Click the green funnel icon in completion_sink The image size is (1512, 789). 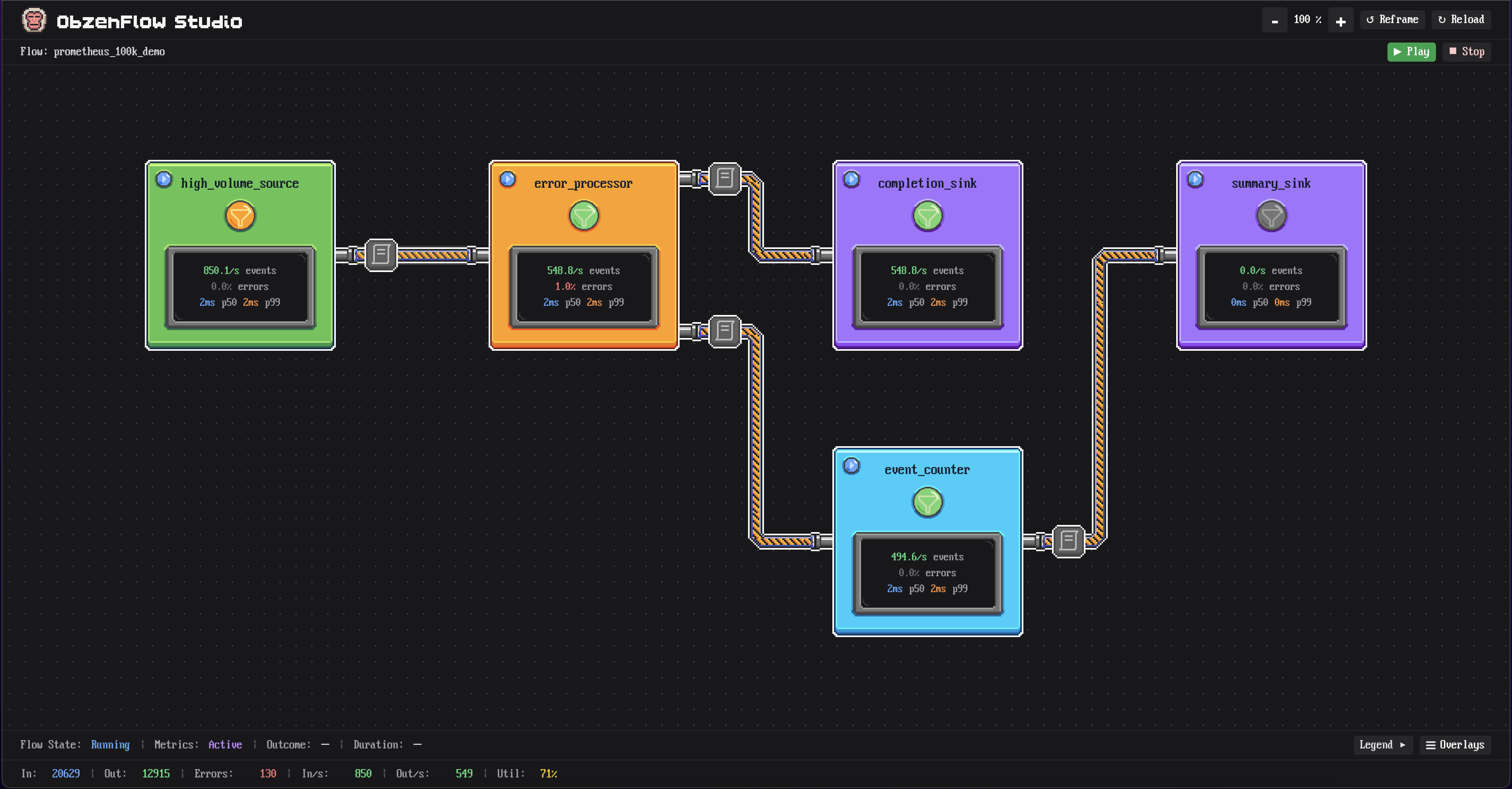(927, 216)
